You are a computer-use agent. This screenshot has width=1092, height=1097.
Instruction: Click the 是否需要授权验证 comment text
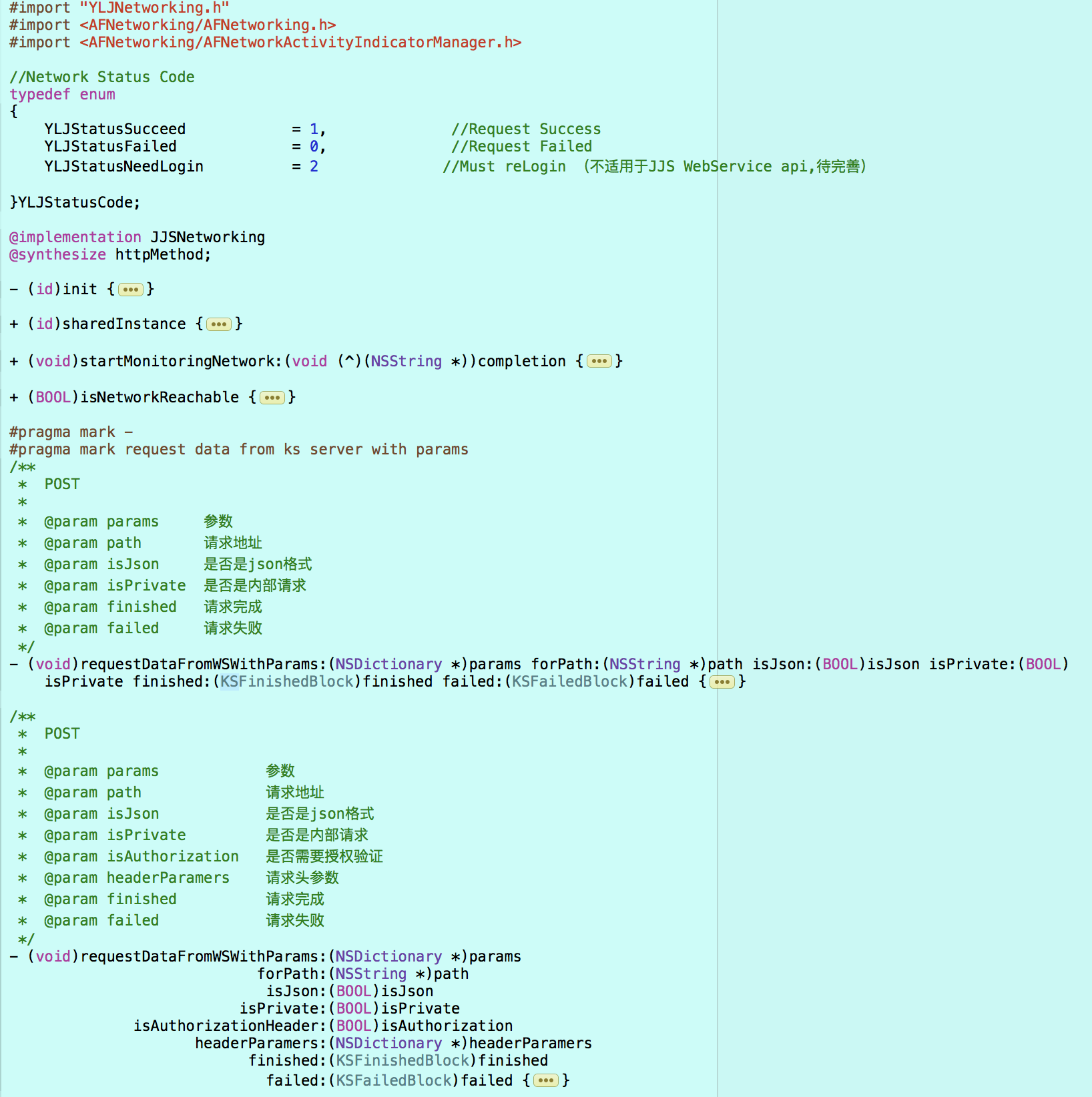point(324,857)
